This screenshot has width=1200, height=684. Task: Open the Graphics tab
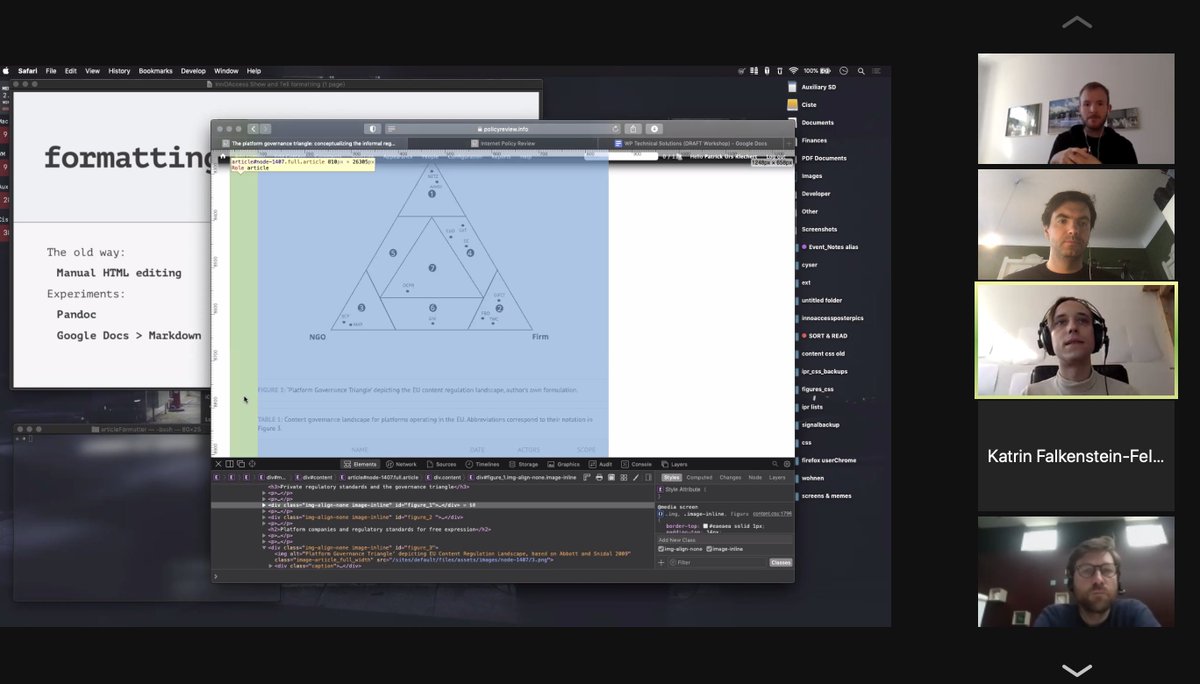(563, 464)
